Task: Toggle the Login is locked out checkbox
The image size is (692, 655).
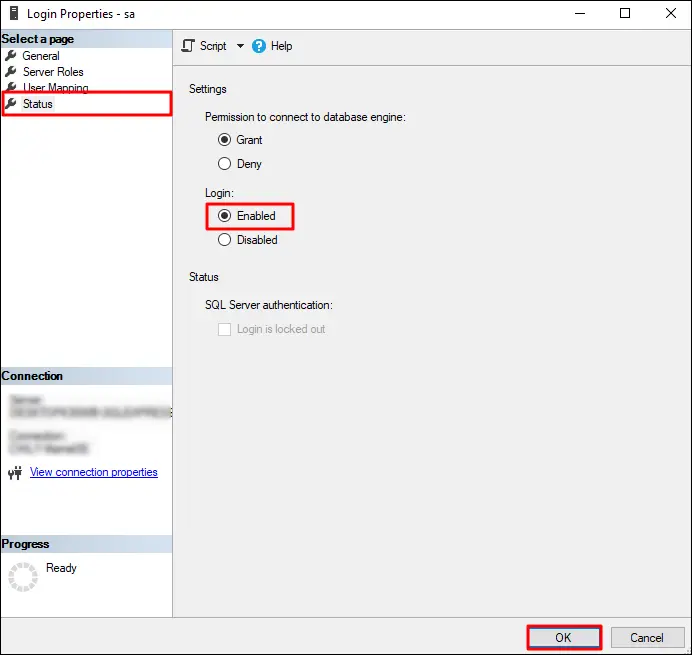Action: 225,329
